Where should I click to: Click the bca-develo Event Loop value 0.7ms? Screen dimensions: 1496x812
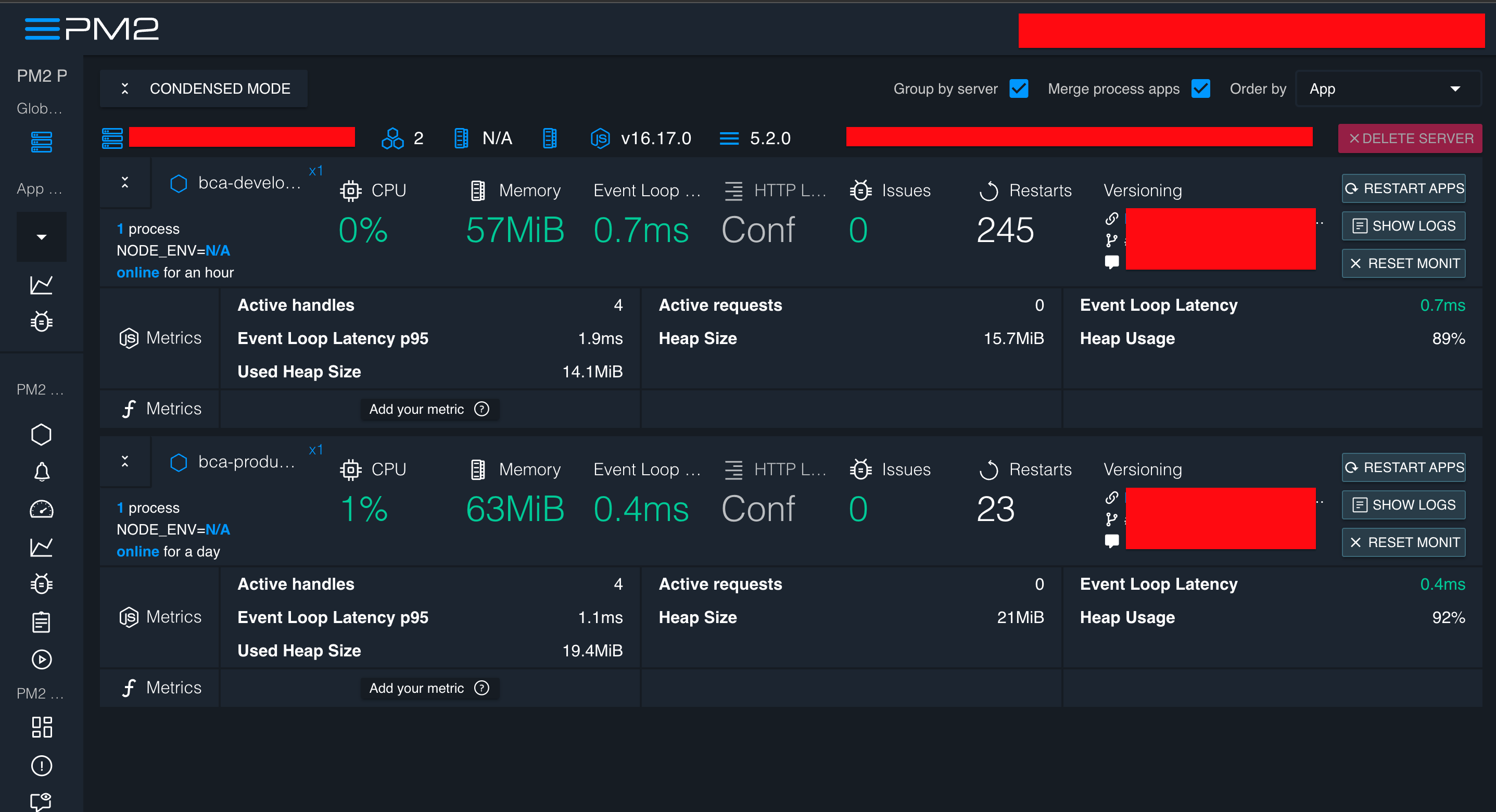tap(641, 230)
